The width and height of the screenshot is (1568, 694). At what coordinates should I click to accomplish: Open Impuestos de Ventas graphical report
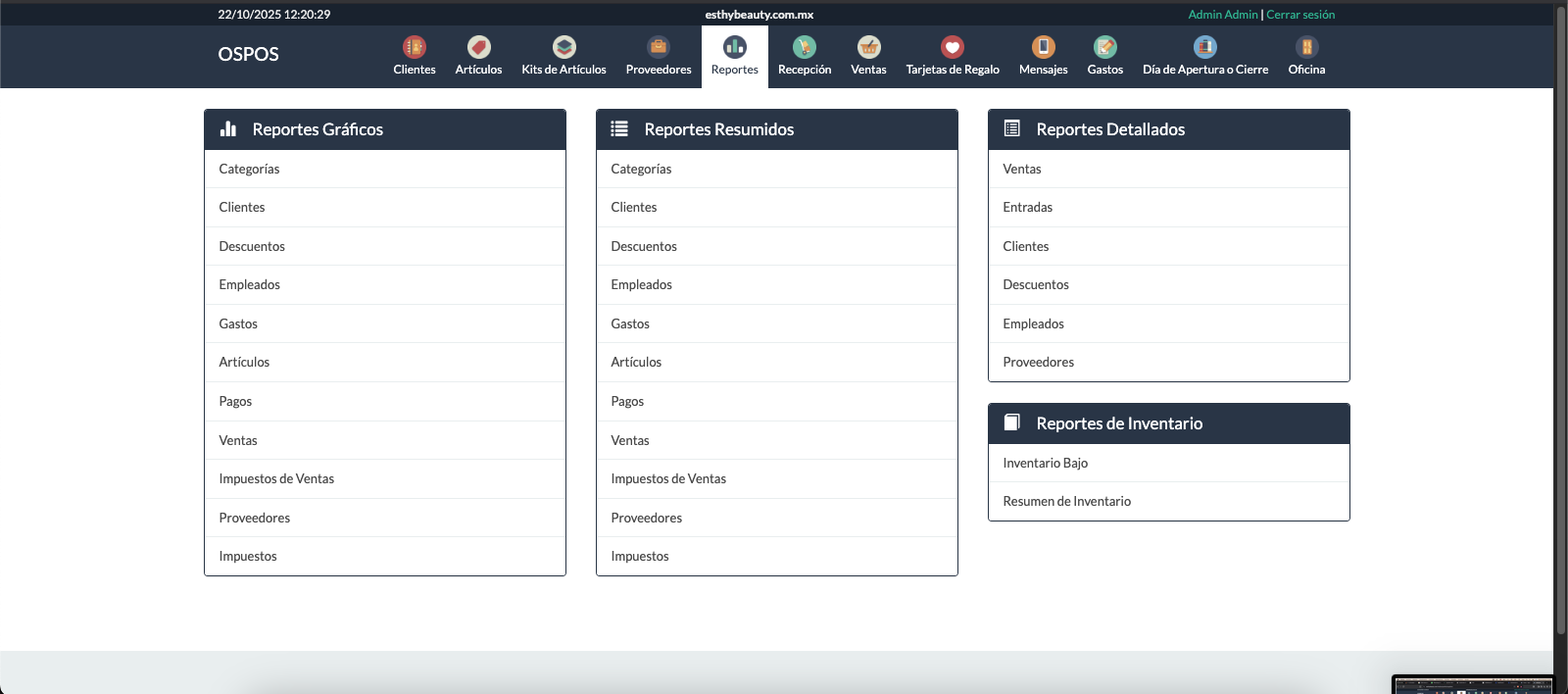[276, 479]
